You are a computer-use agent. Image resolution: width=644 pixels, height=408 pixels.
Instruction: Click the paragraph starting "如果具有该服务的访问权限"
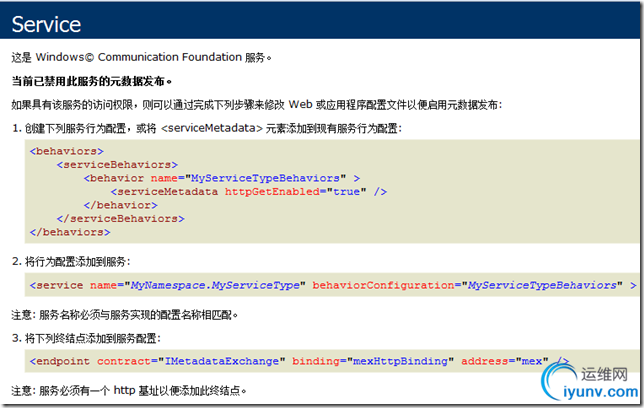[257, 105]
